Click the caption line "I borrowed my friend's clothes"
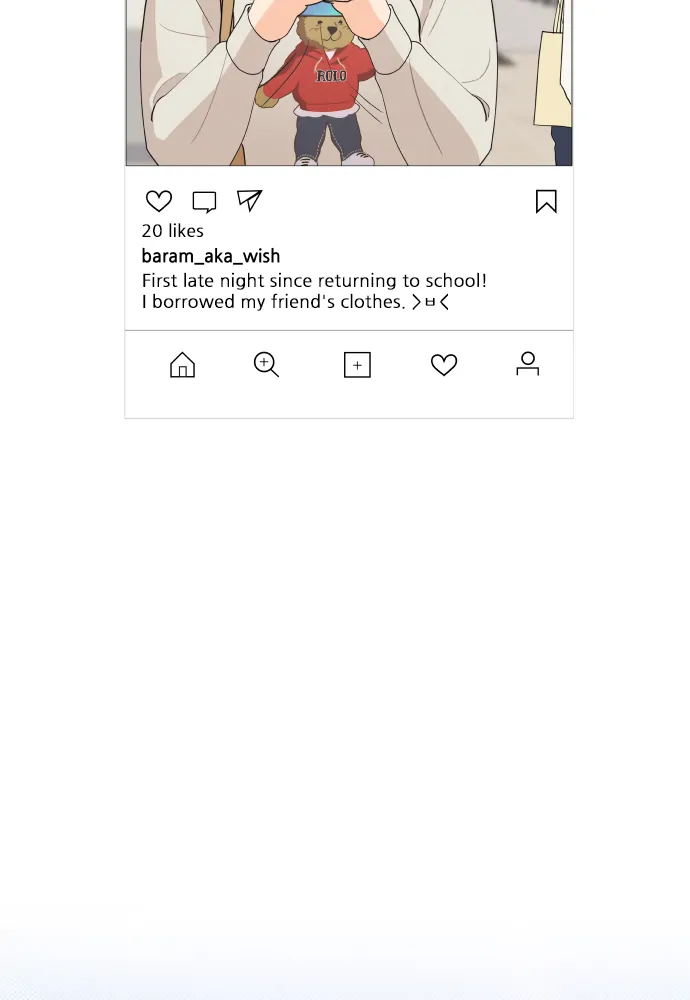This screenshot has width=690, height=1000. 273,301
